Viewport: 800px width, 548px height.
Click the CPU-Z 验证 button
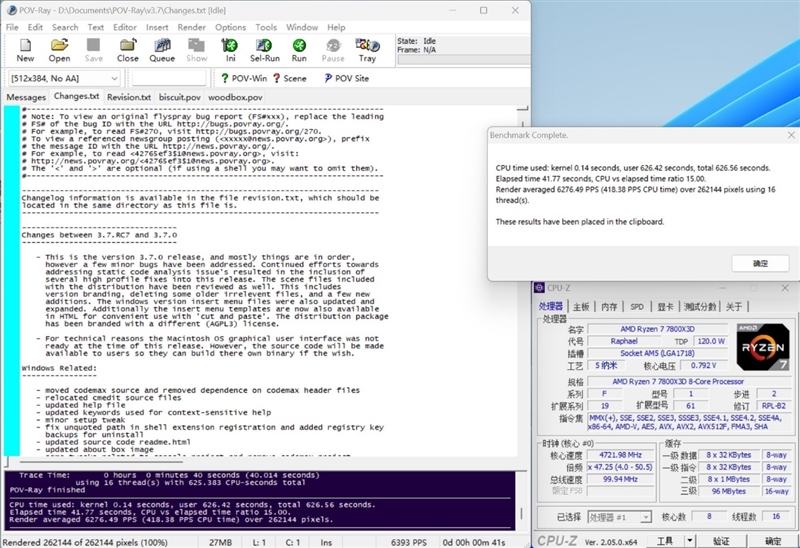(x=721, y=541)
